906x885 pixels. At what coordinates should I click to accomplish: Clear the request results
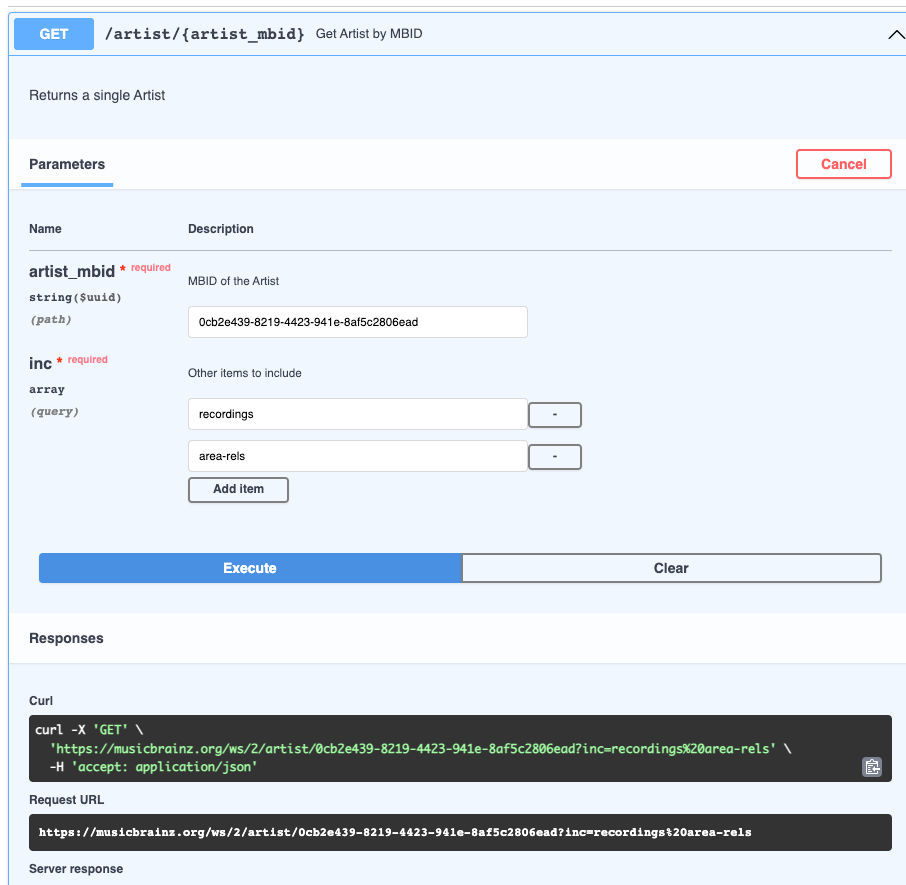tap(671, 568)
